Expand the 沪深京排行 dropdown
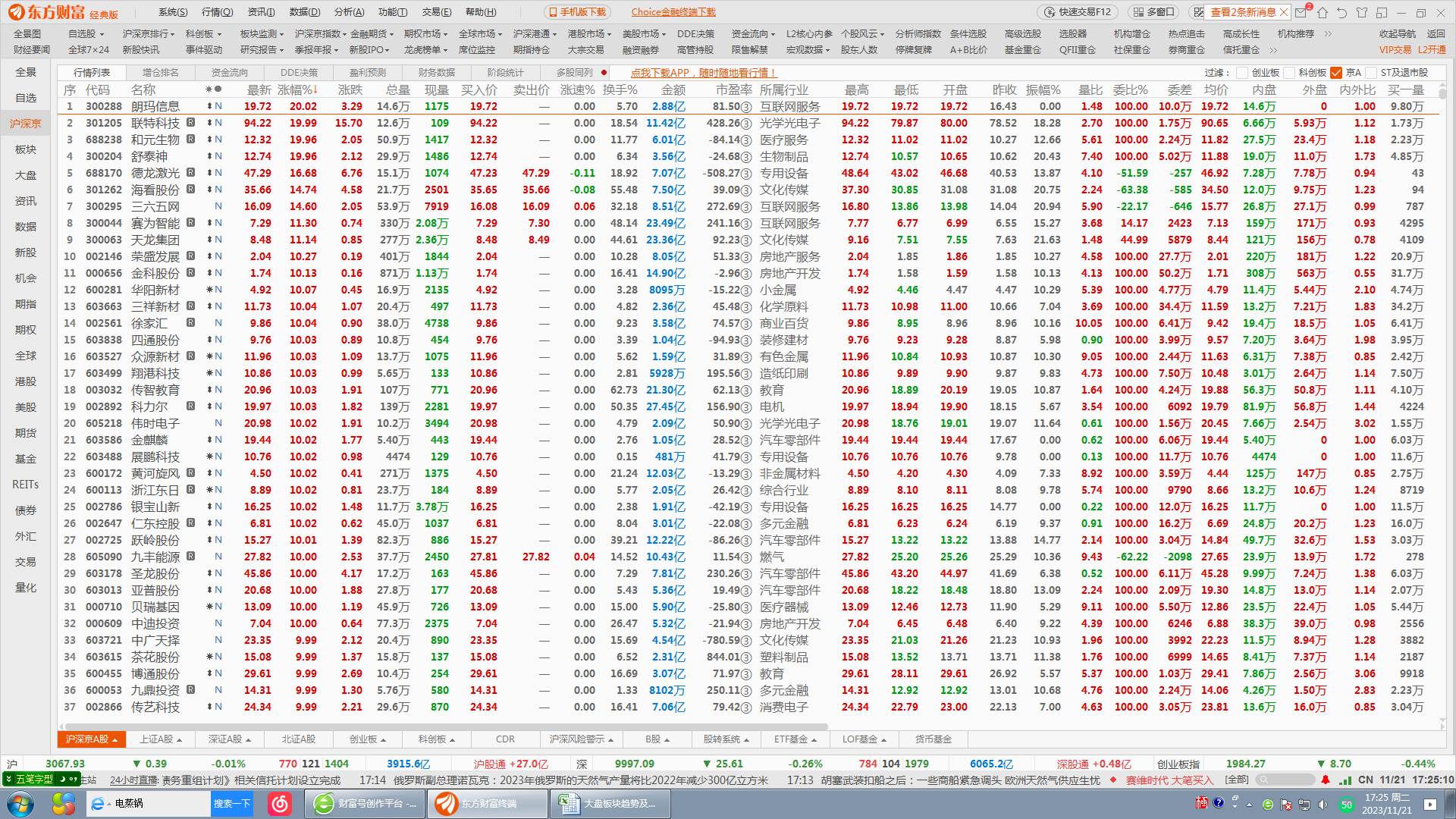Image resolution: width=1456 pixels, height=819 pixels. [173, 34]
